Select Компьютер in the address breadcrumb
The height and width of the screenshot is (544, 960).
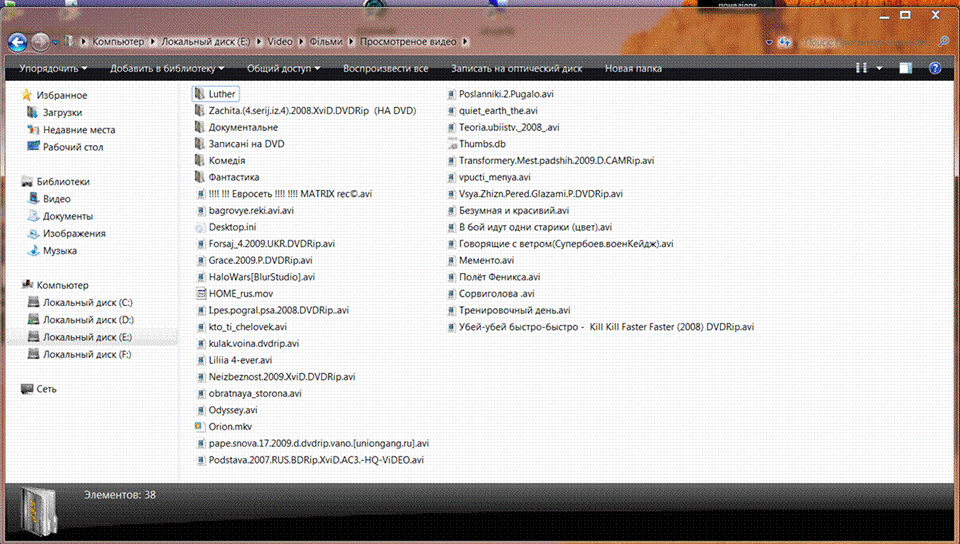pos(118,42)
